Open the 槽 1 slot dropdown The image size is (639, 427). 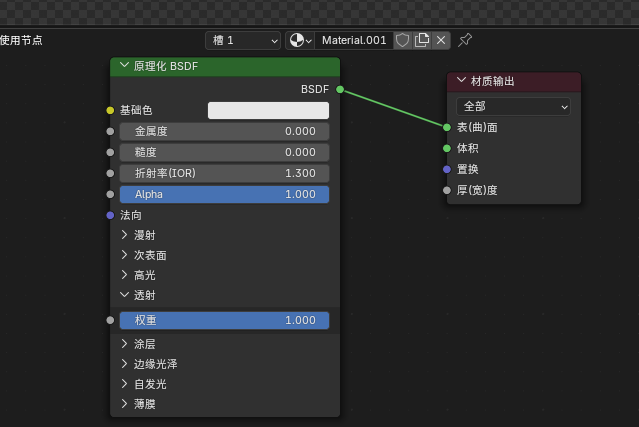243,40
